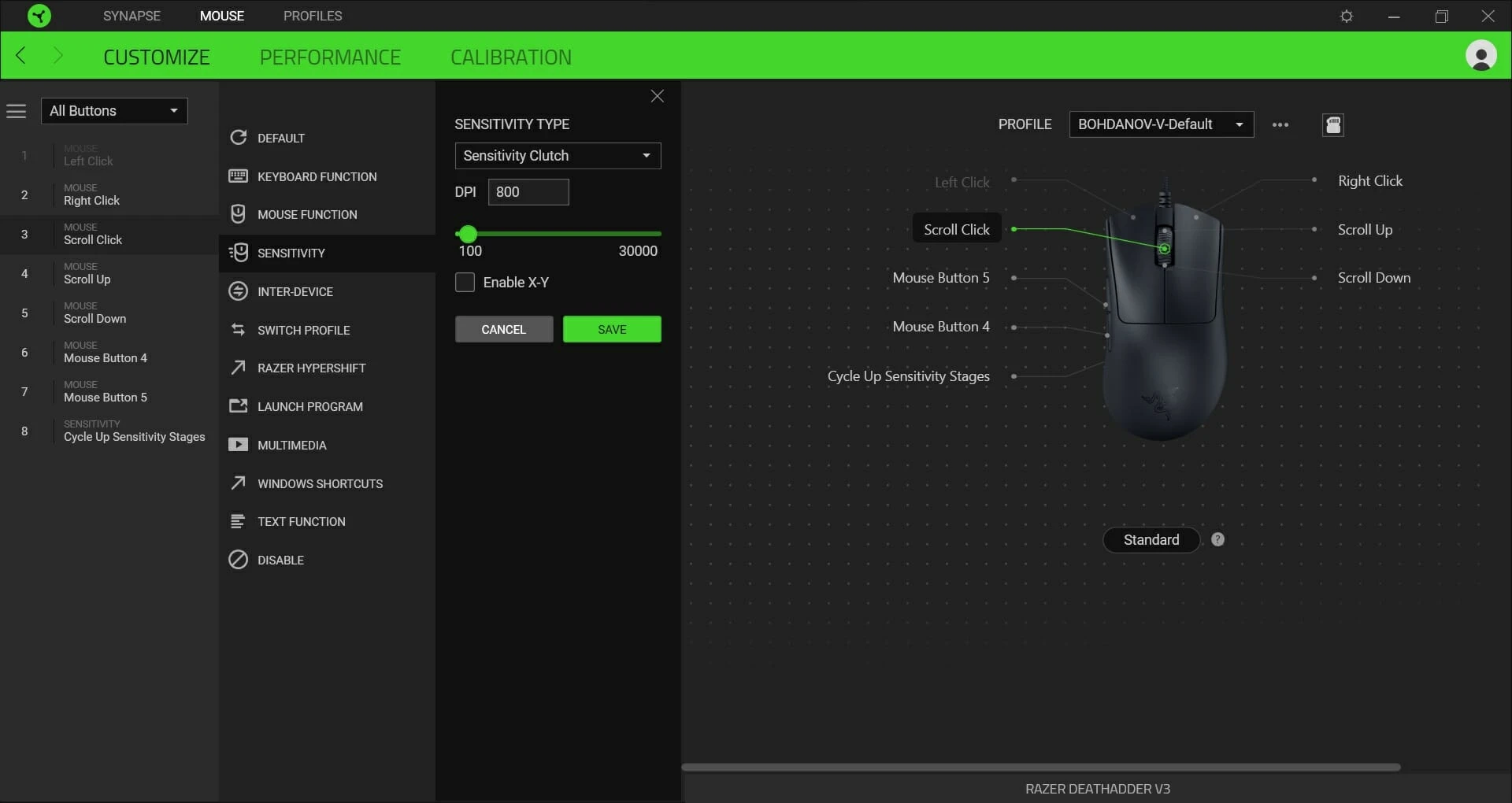This screenshot has width=1512, height=803.
Task: Click the CANCEL button
Action: [x=504, y=329]
